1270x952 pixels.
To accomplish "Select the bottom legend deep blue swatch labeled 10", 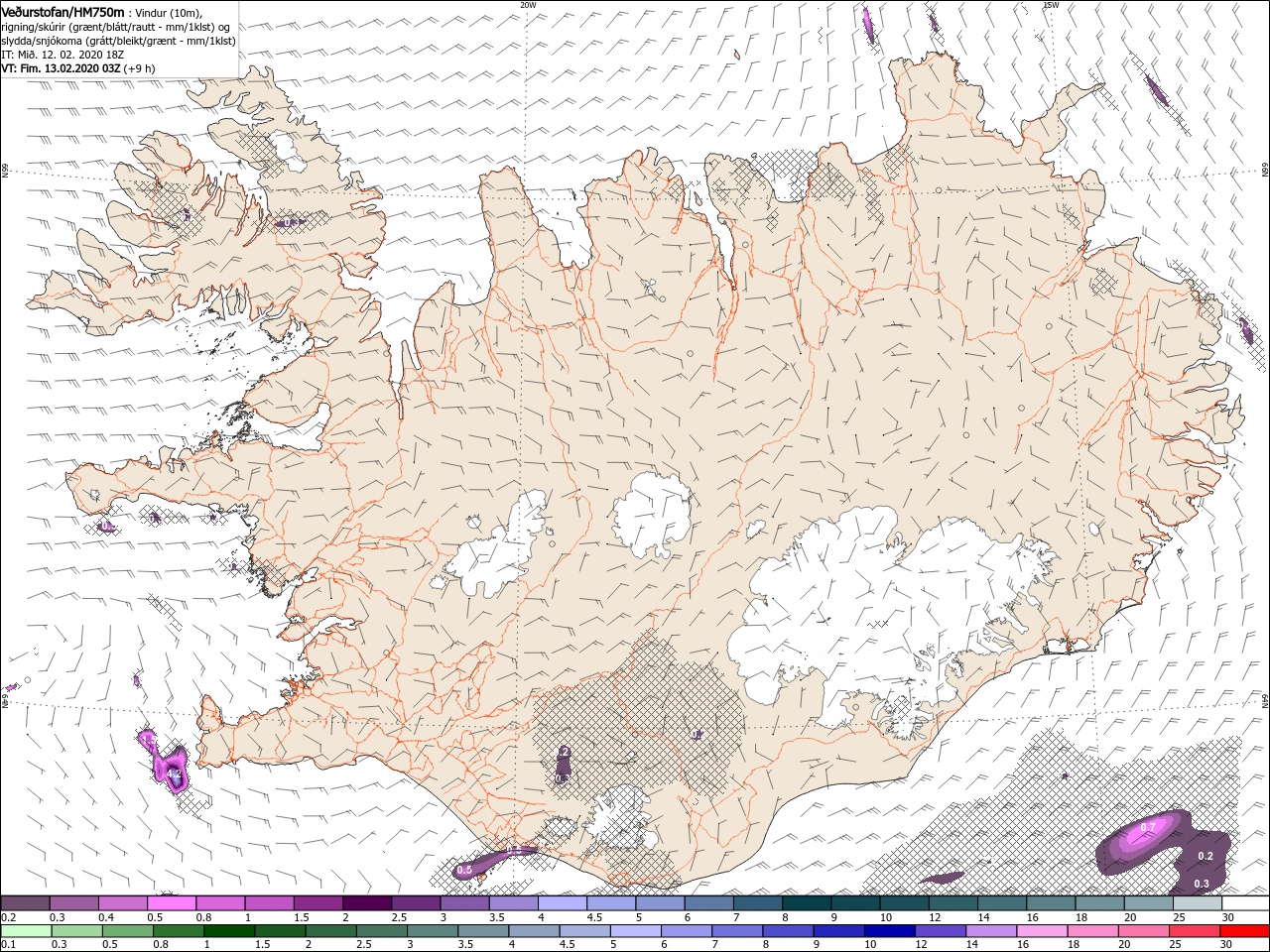I will click(x=889, y=931).
